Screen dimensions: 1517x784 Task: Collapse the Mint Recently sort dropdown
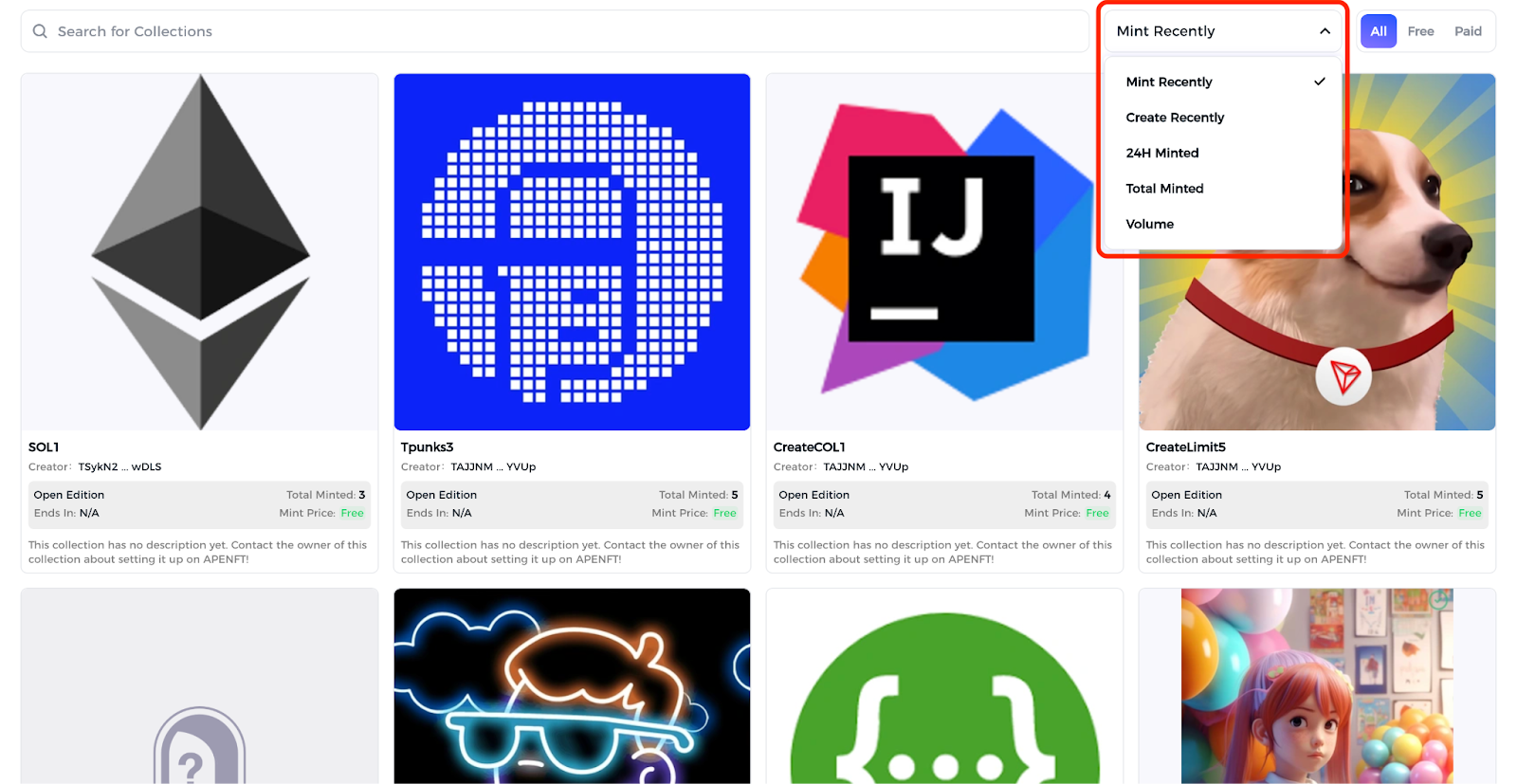pos(1223,31)
